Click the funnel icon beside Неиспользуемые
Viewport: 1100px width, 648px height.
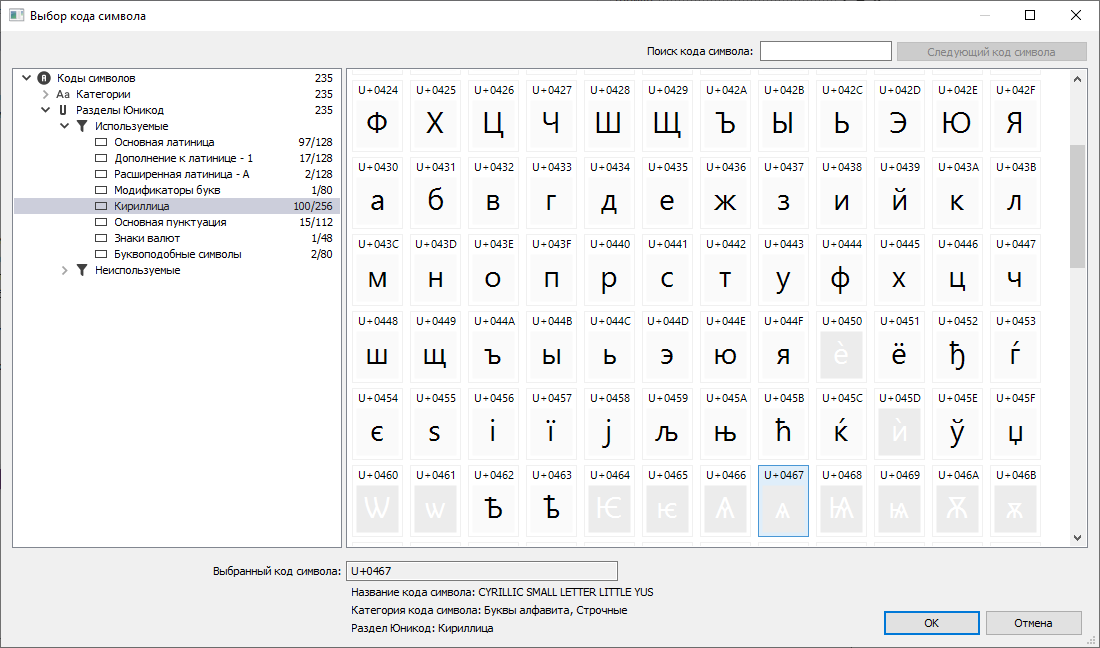coord(82,270)
